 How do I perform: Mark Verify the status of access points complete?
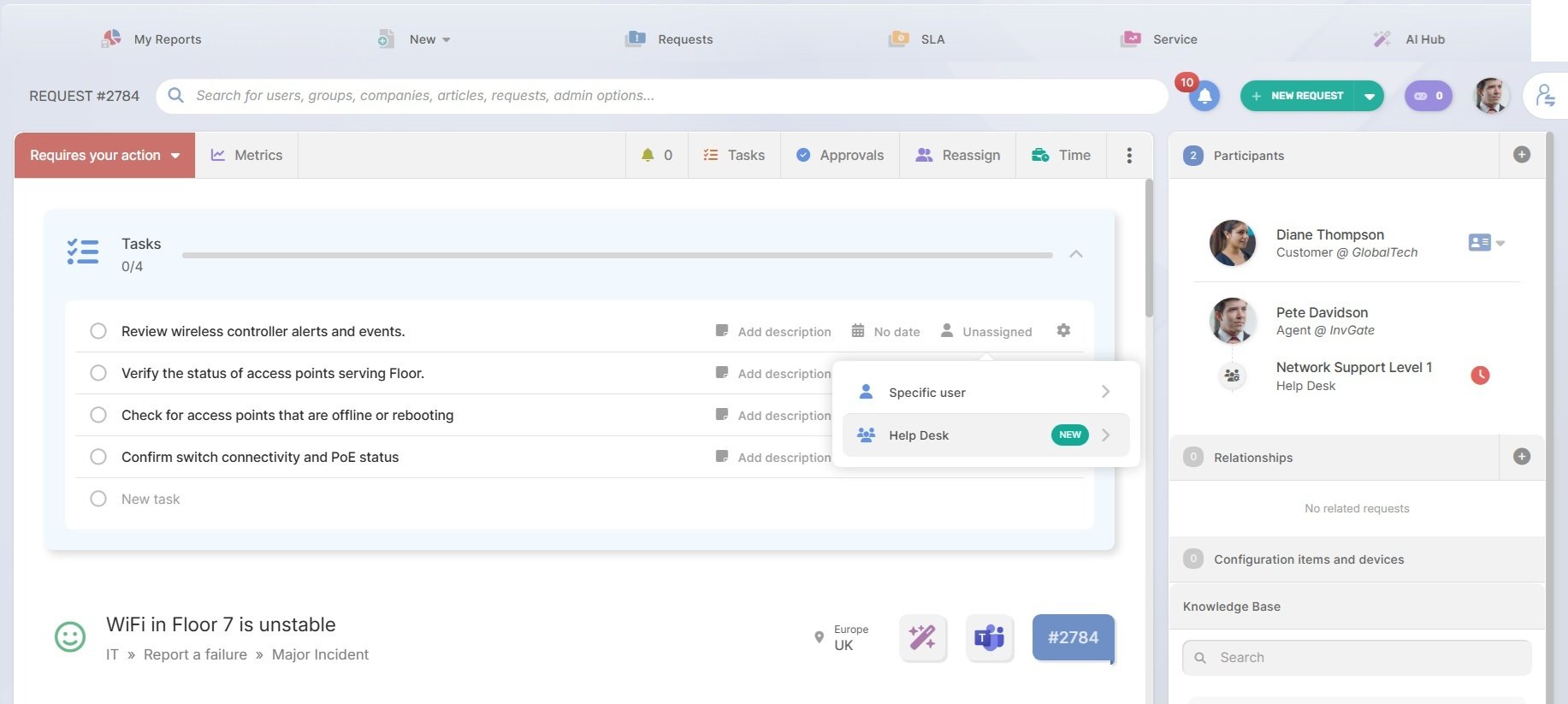click(x=98, y=373)
